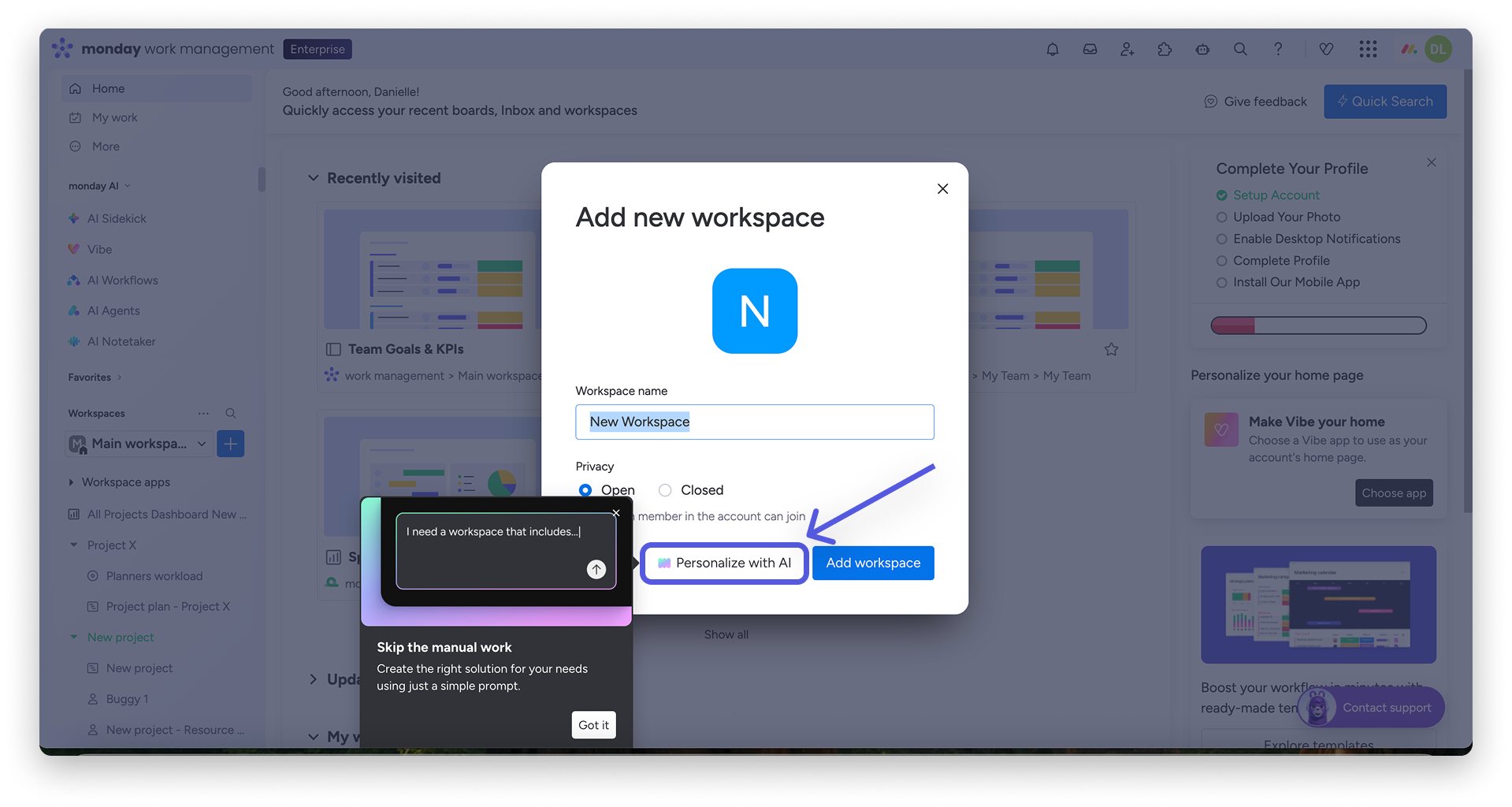The width and height of the screenshot is (1512, 807).
Task: Click the monday logo icon
Action: [62, 49]
